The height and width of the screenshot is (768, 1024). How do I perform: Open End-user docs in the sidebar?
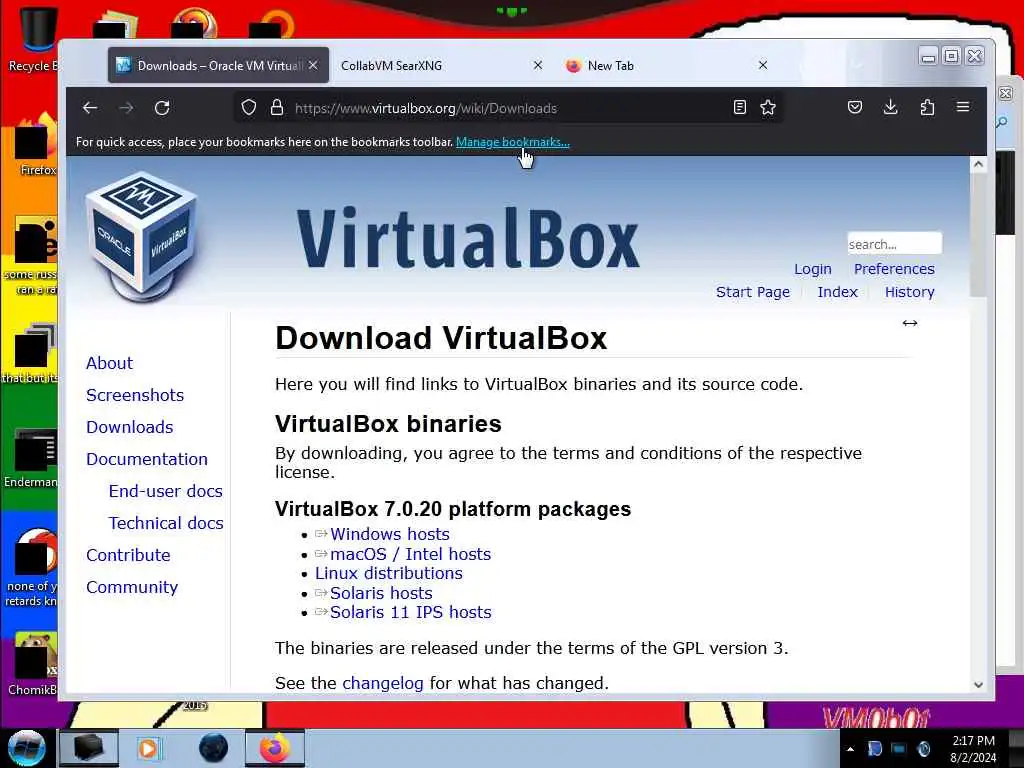pyautogui.click(x=166, y=491)
